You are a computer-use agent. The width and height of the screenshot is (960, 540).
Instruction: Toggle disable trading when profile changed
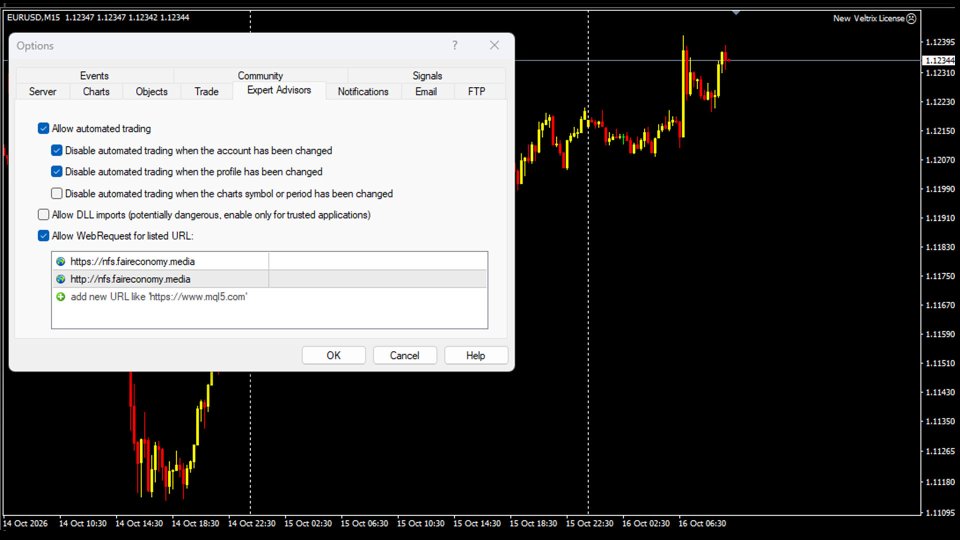57,172
